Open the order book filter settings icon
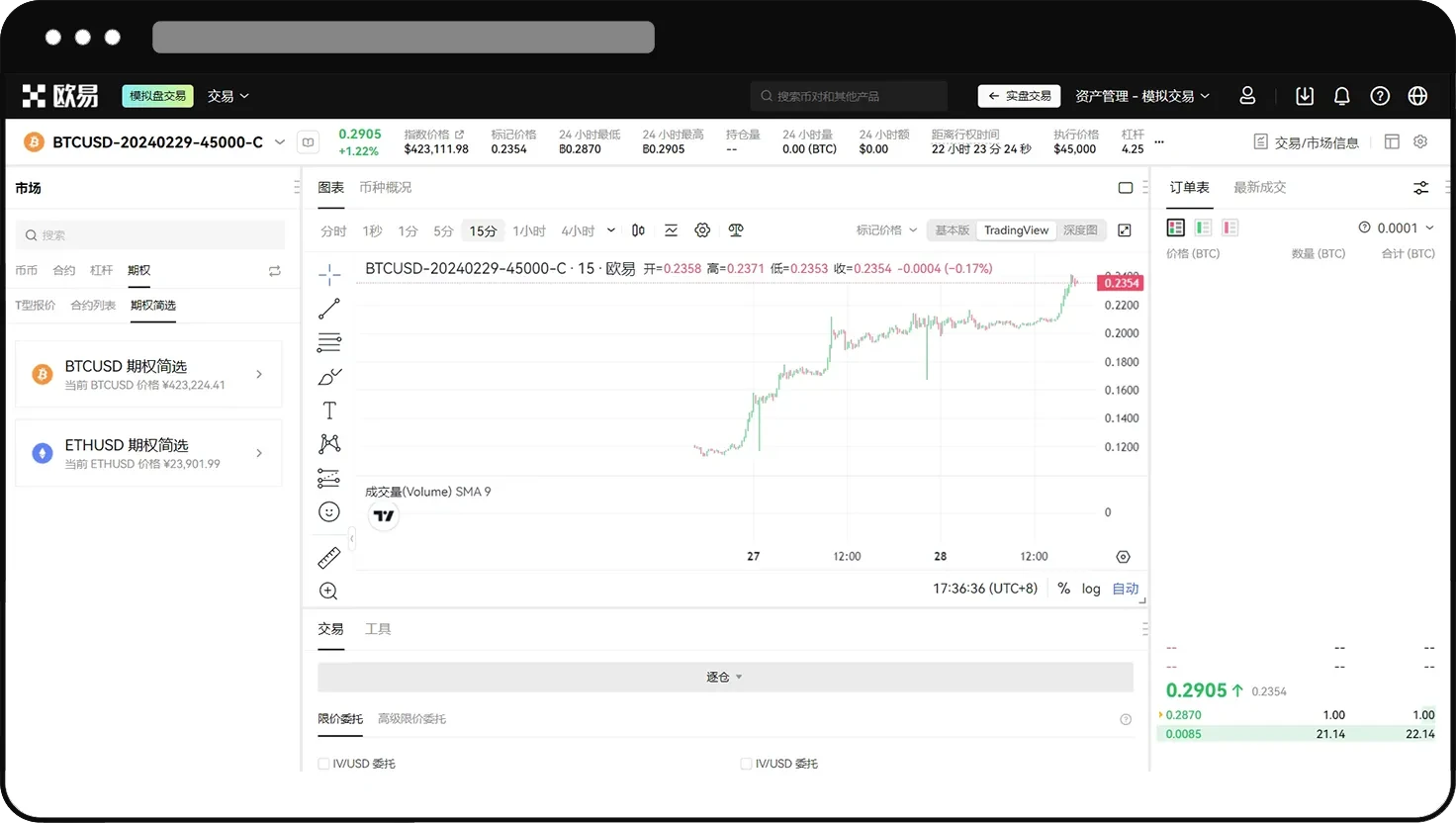 coord(1421,188)
